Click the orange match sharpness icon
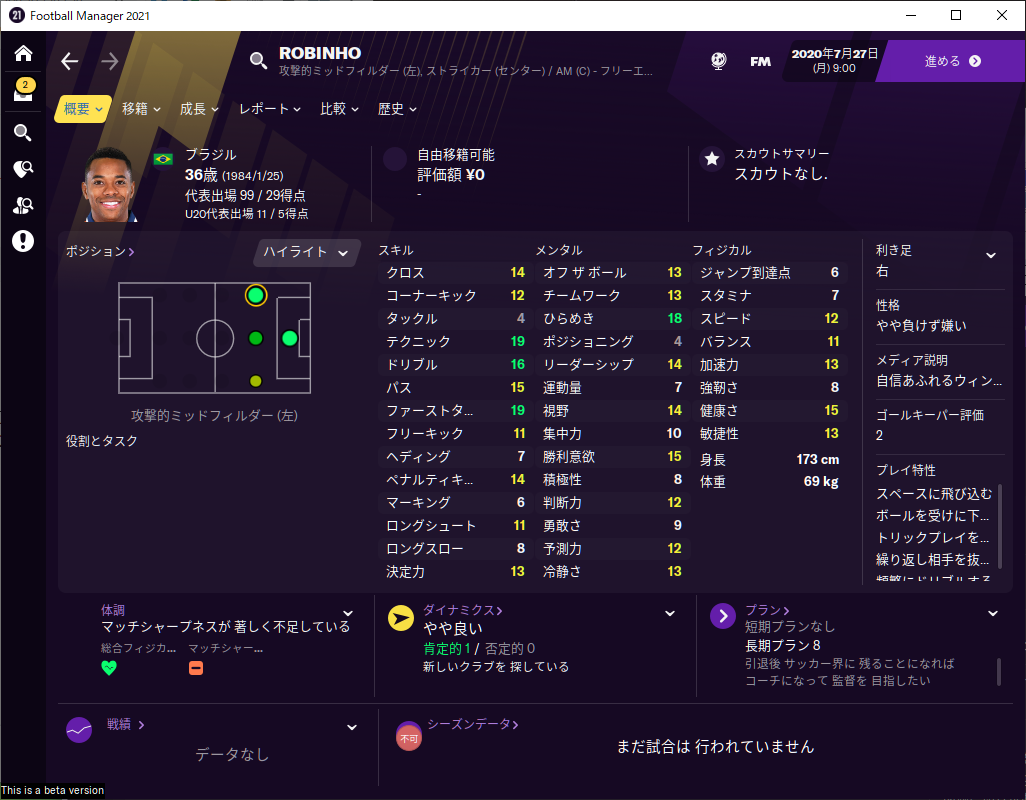Image resolution: width=1026 pixels, height=800 pixels. 196,668
